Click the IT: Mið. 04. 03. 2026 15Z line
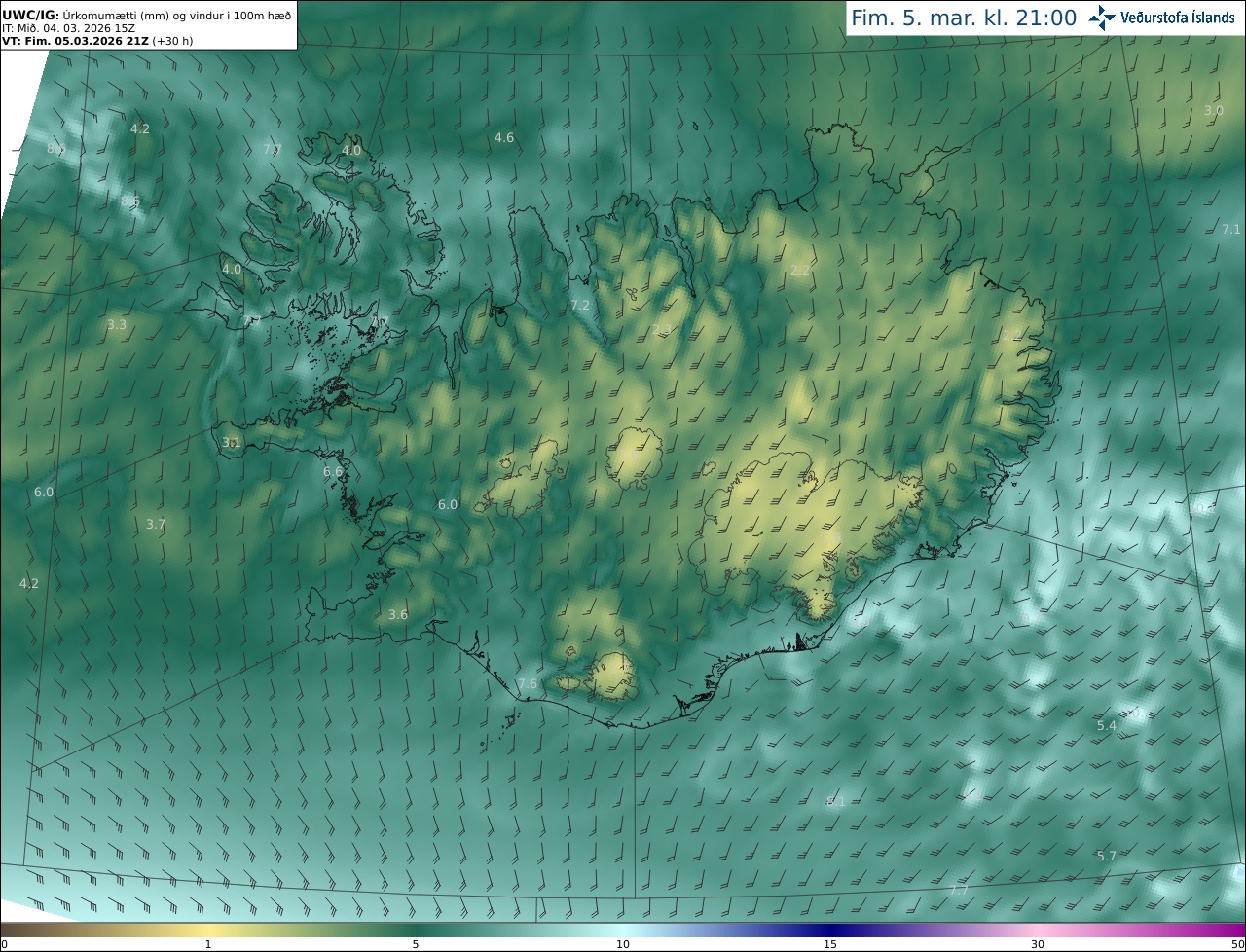Screen dimensions: 1246x952 point(68,28)
